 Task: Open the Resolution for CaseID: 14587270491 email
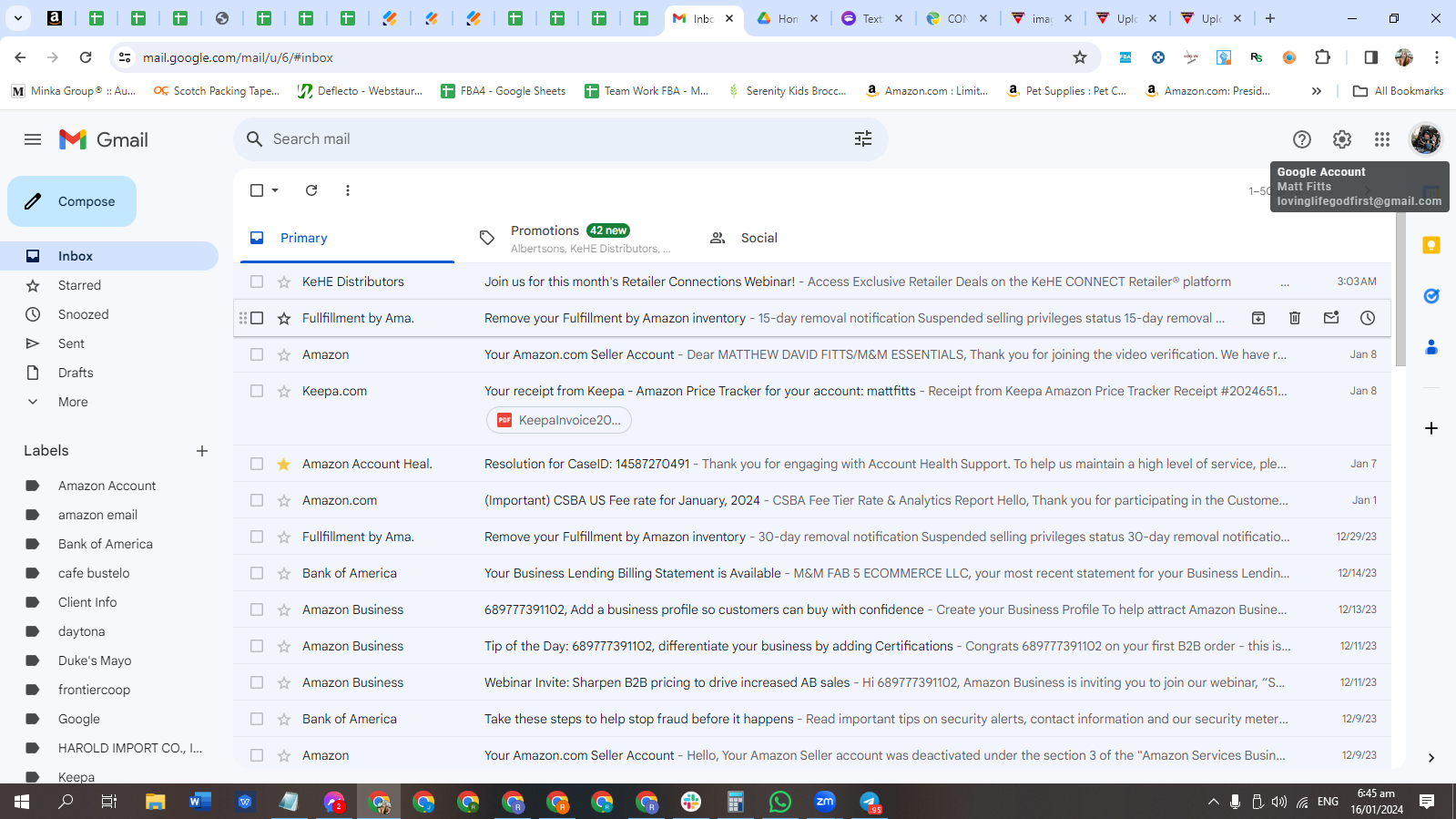[812, 464]
